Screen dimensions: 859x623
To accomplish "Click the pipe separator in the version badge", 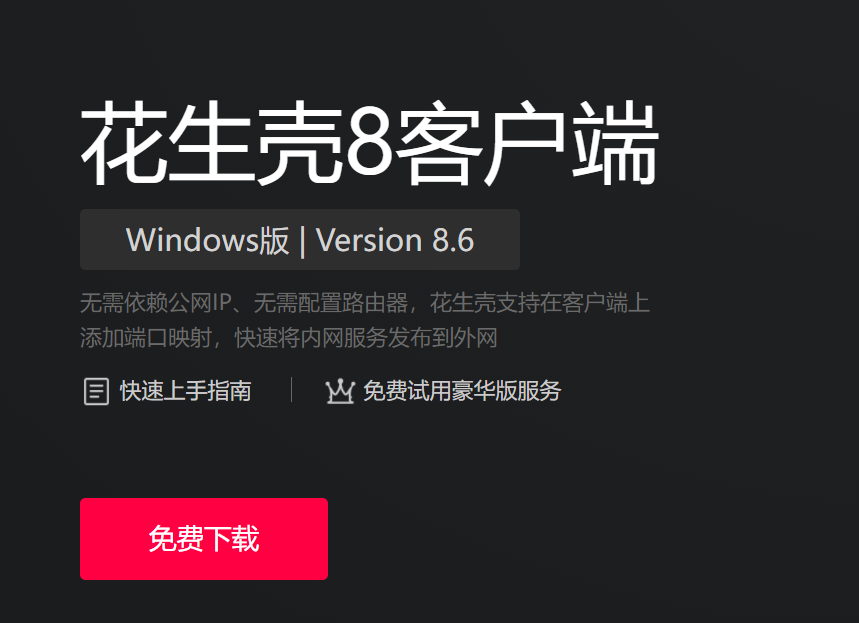I will [302, 241].
